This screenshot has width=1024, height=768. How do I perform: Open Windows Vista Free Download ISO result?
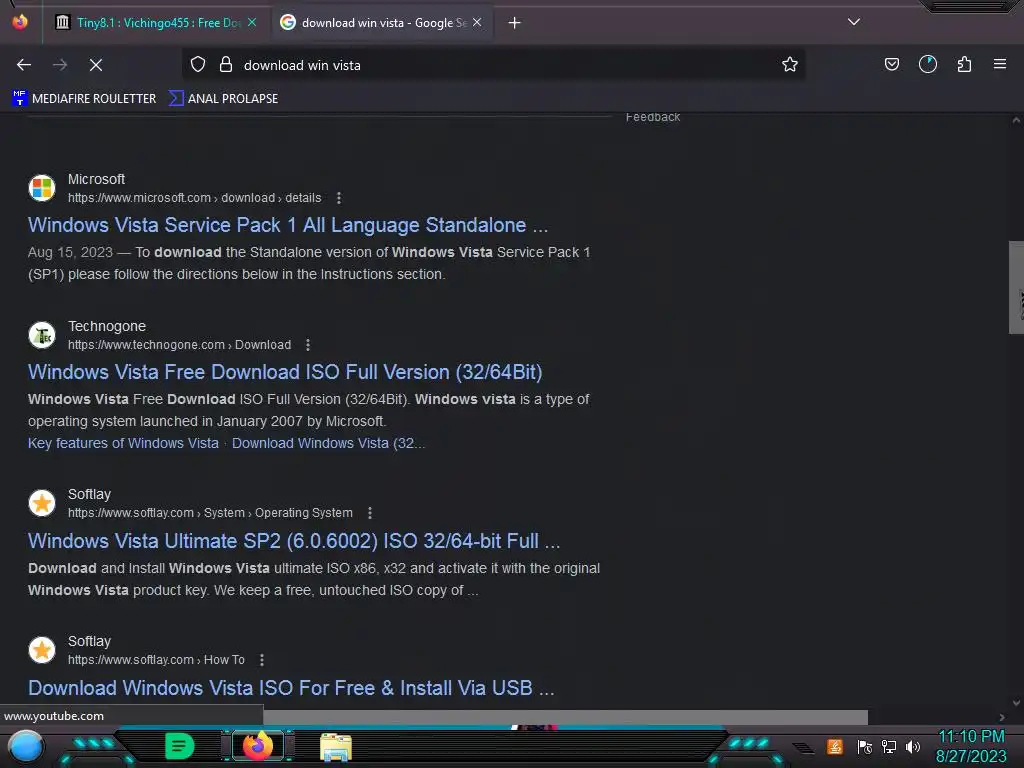click(x=285, y=372)
